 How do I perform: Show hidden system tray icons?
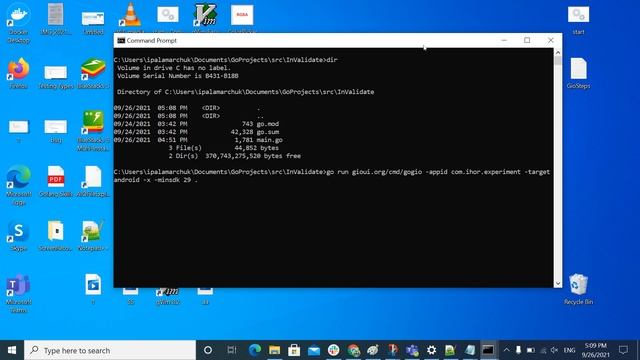coord(506,350)
